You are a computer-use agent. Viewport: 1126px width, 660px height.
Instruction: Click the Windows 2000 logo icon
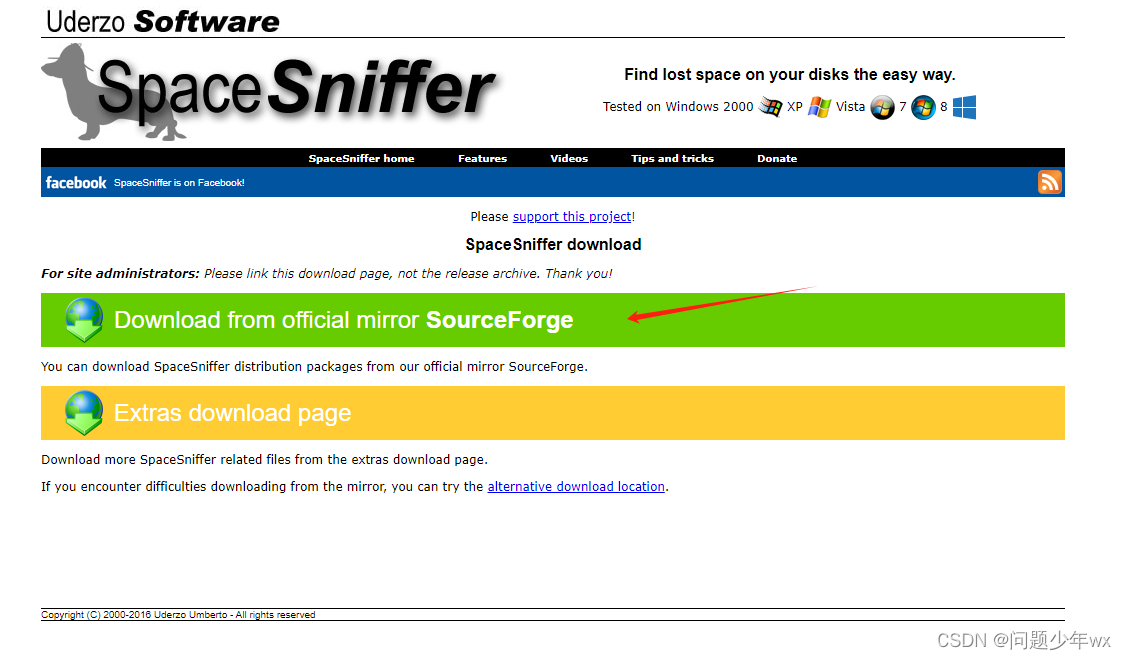coord(771,107)
